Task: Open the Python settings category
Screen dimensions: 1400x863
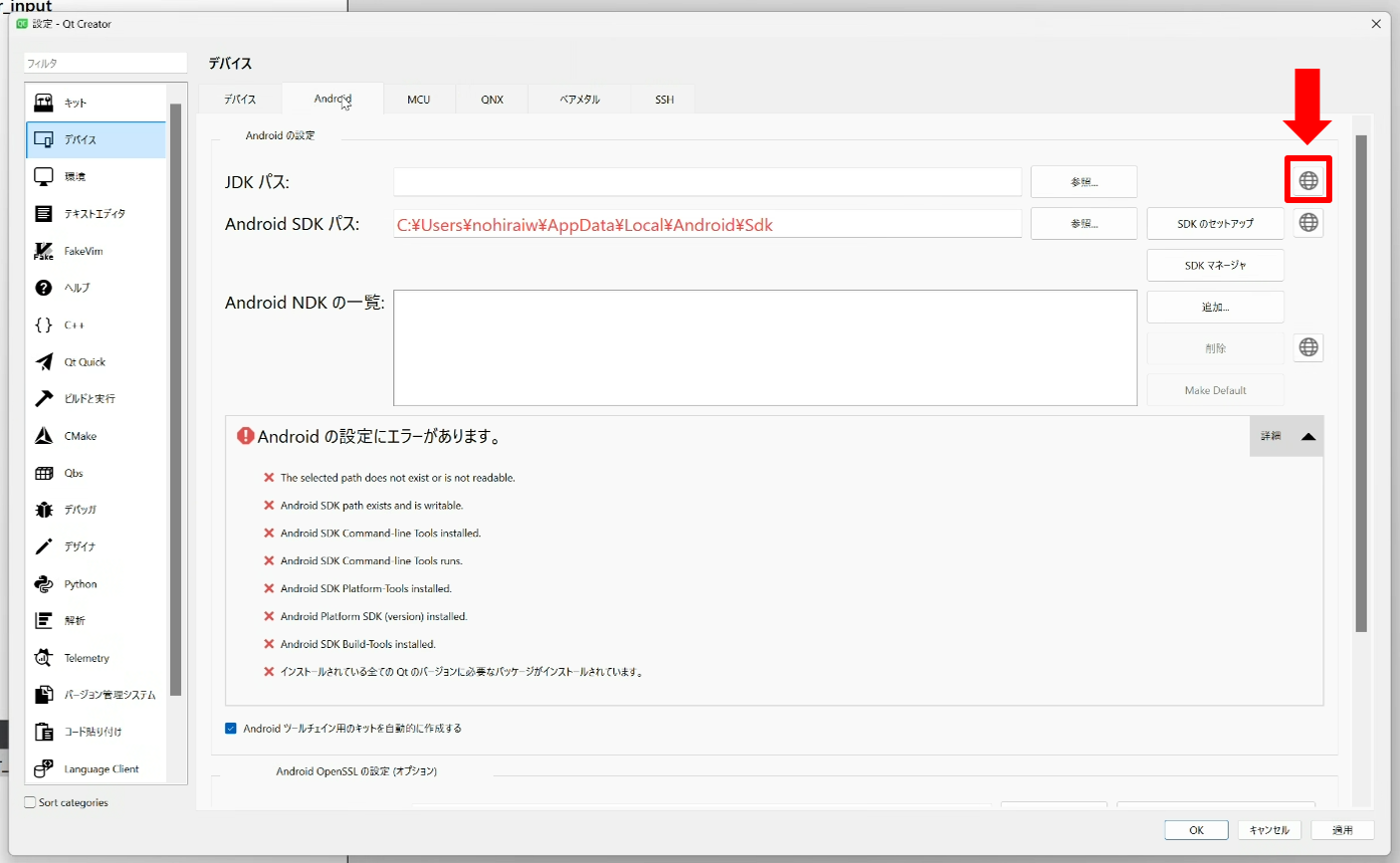Action: (80, 584)
